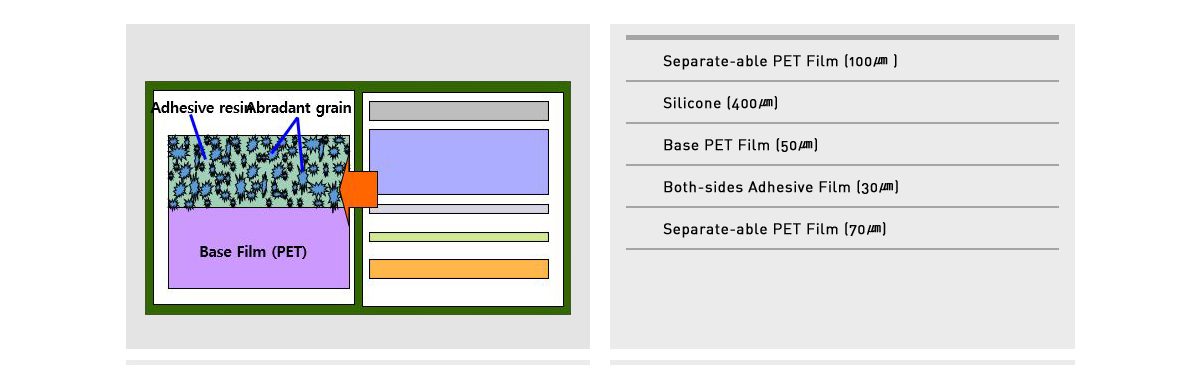Click the Base Film (PET) text label
Screen dimensions: 1200x371
click(254, 252)
